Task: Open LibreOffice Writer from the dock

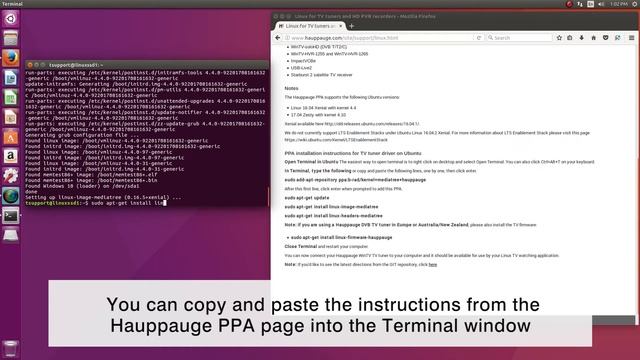Action: pyautogui.click(x=11, y=78)
